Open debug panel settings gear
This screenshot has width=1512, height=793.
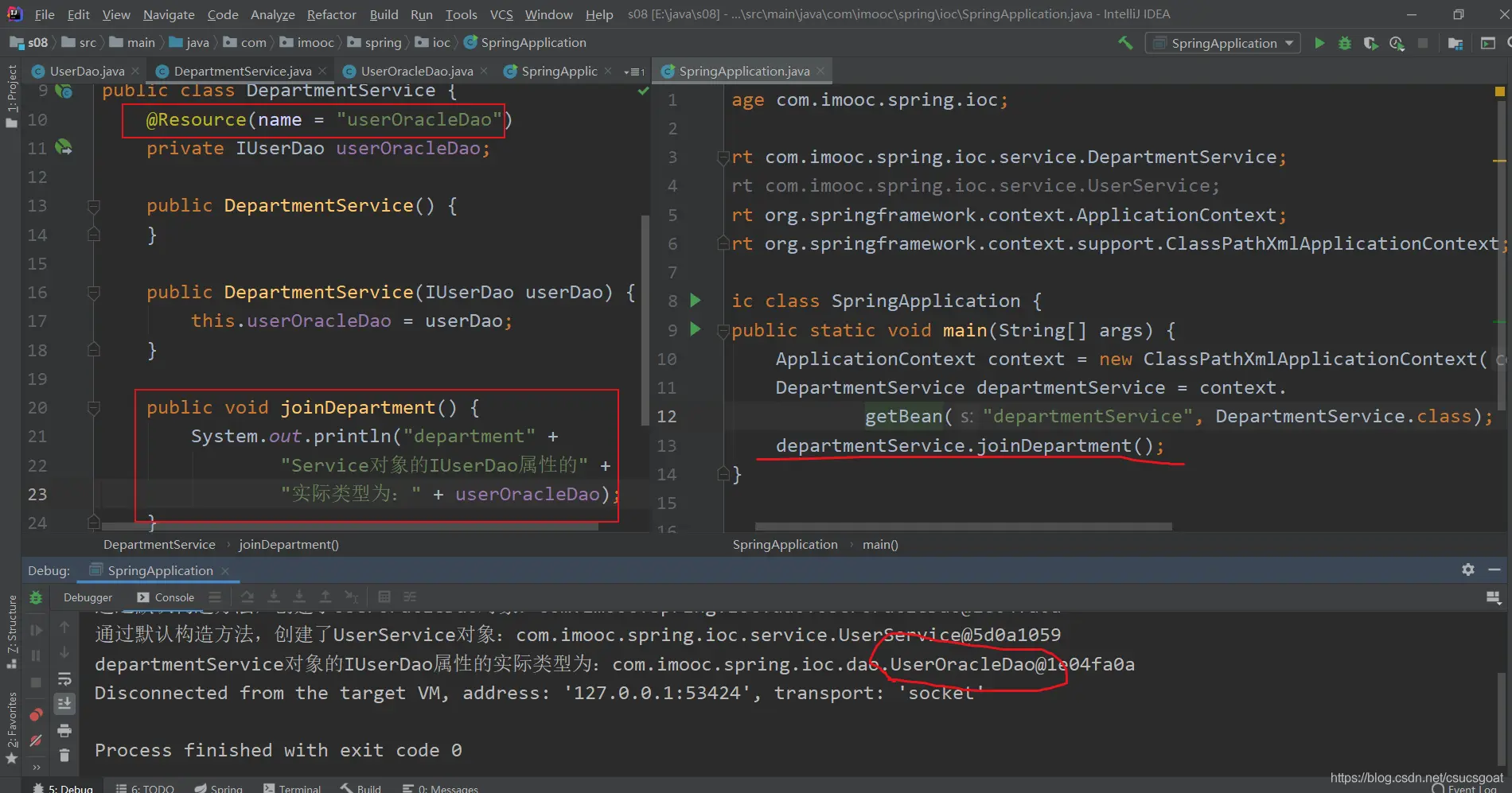tap(1468, 569)
